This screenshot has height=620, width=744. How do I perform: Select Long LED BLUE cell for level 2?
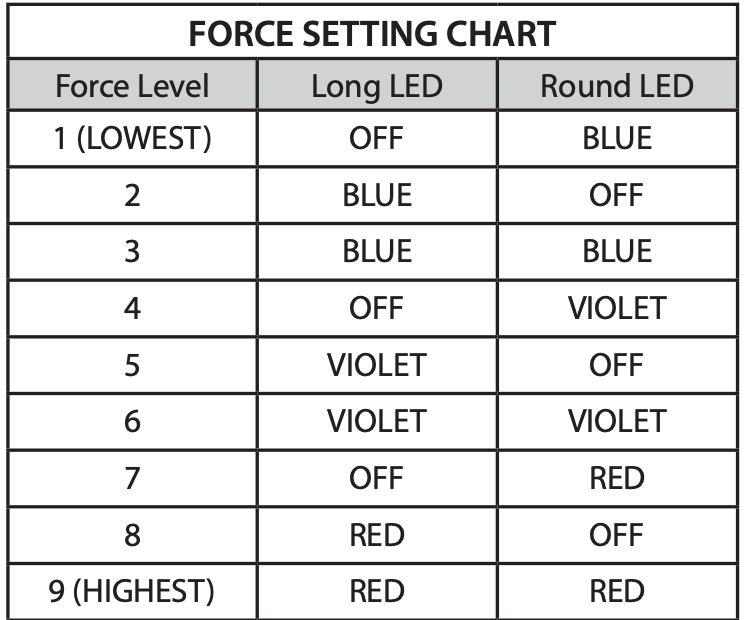point(376,194)
